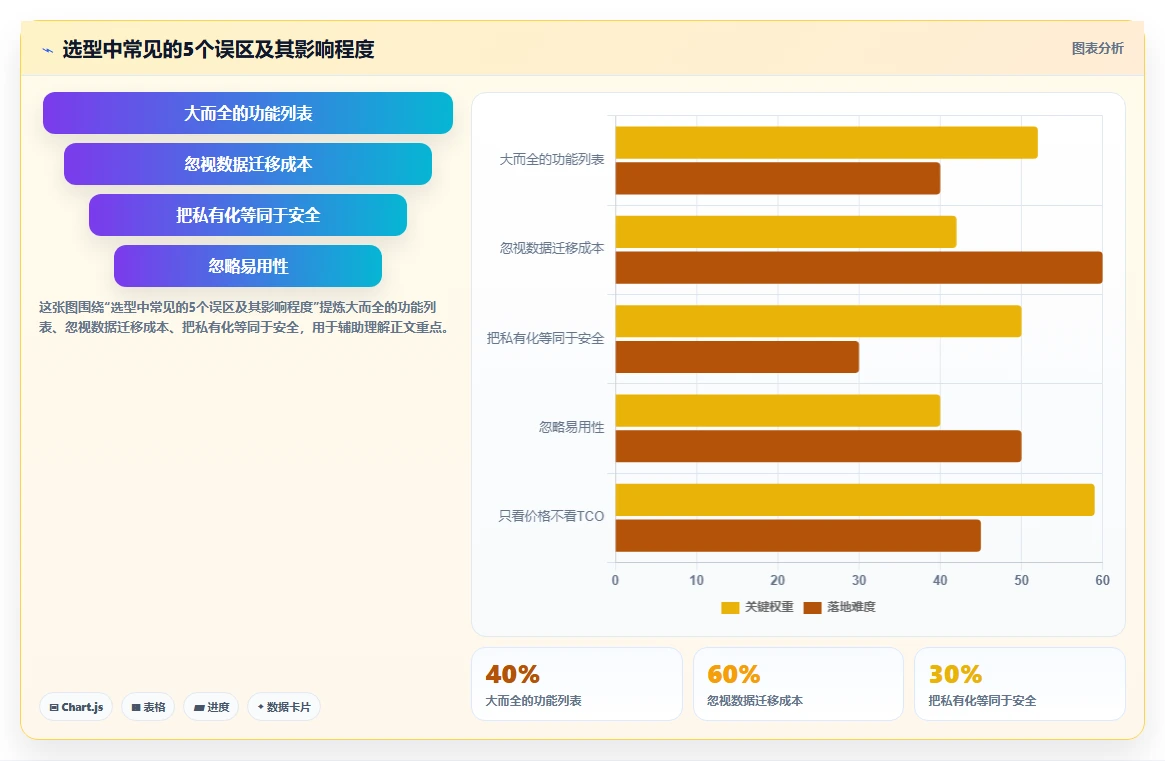Click the 只看价格不看TCO axis label

(x=551, y=516)
